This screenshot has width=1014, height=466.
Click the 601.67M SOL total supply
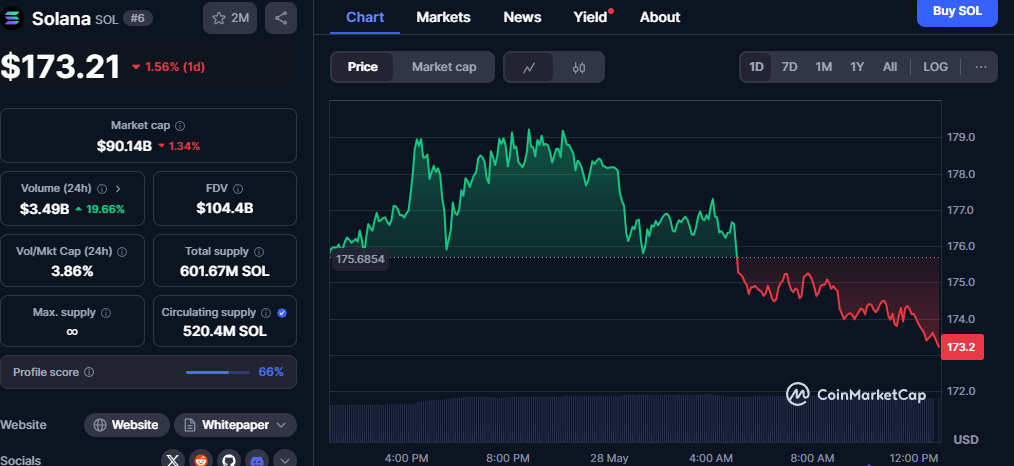point(224,271)
